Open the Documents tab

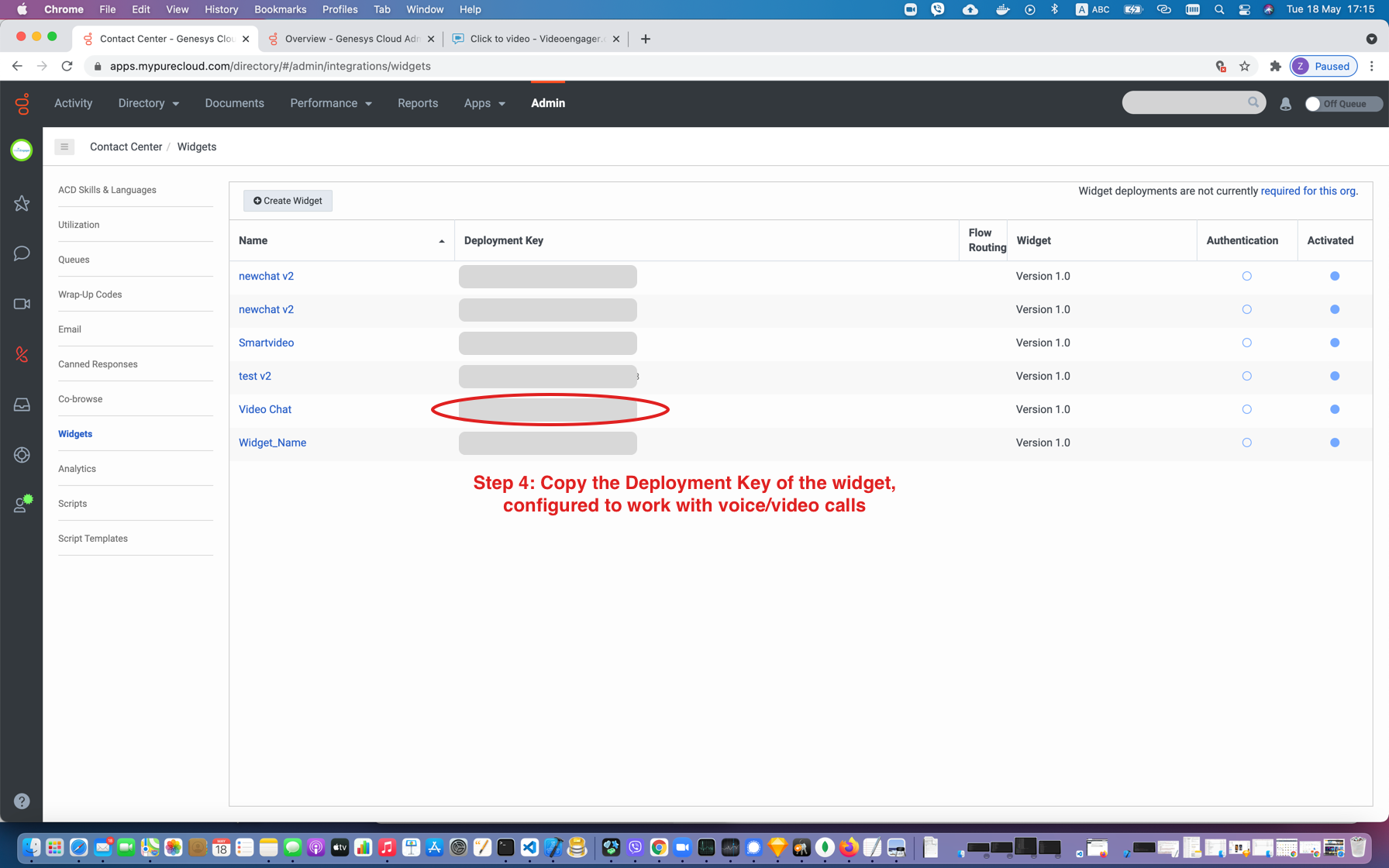click(234, 103)
